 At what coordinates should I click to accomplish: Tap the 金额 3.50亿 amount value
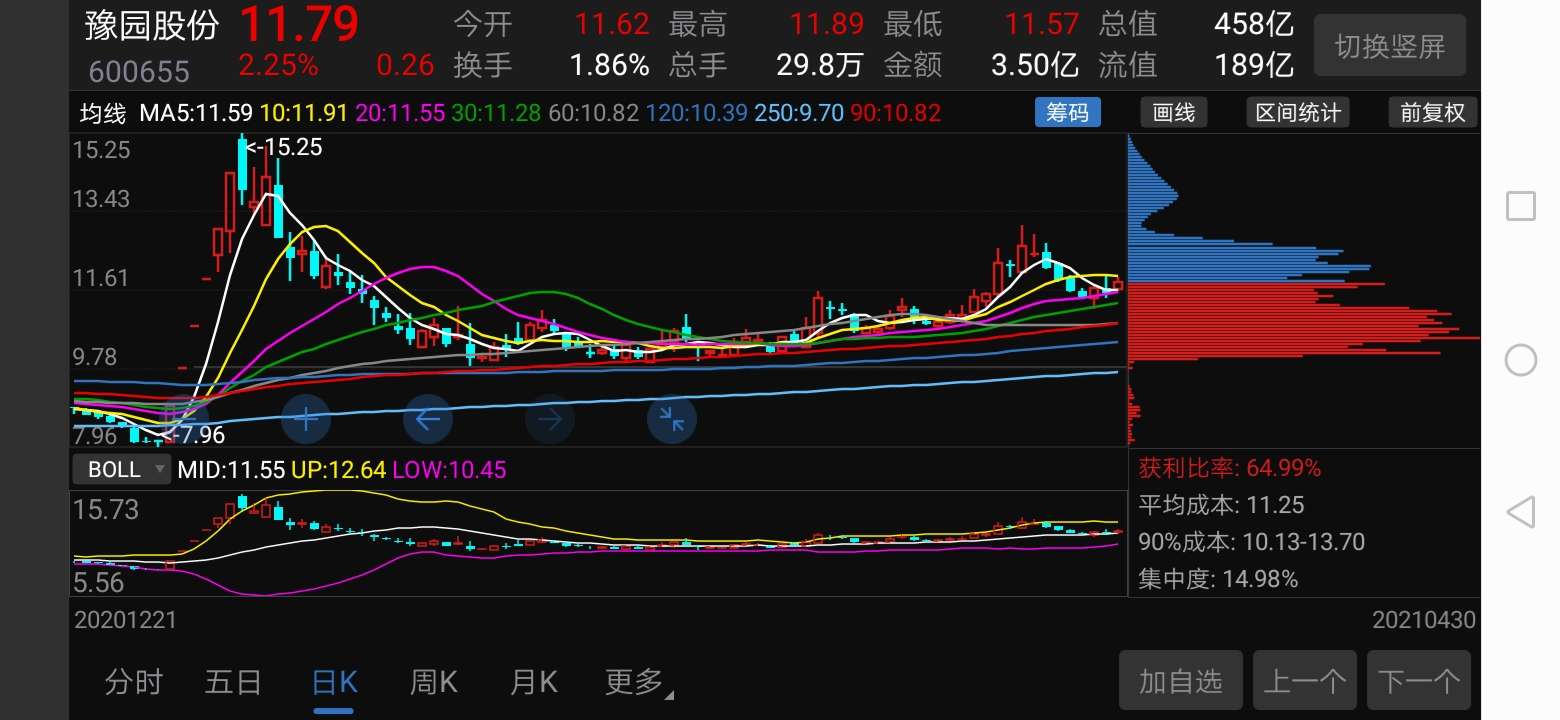point(1034,65)
